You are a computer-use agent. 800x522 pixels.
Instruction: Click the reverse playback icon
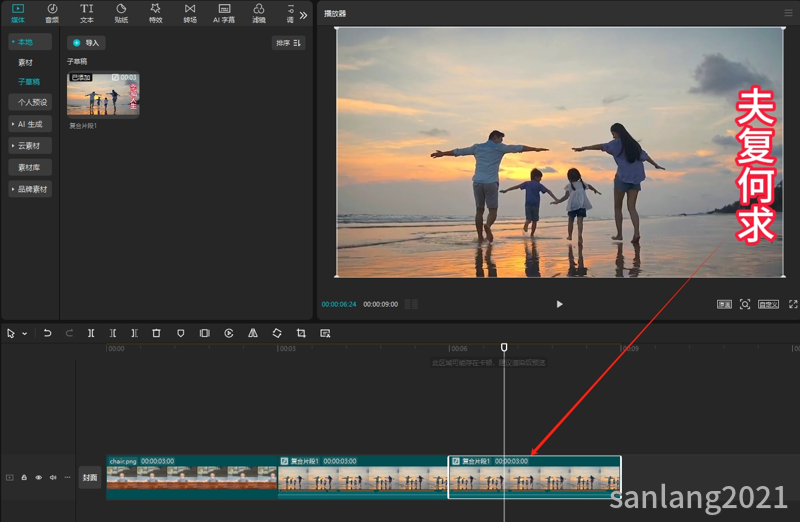[x=229, y=333]
